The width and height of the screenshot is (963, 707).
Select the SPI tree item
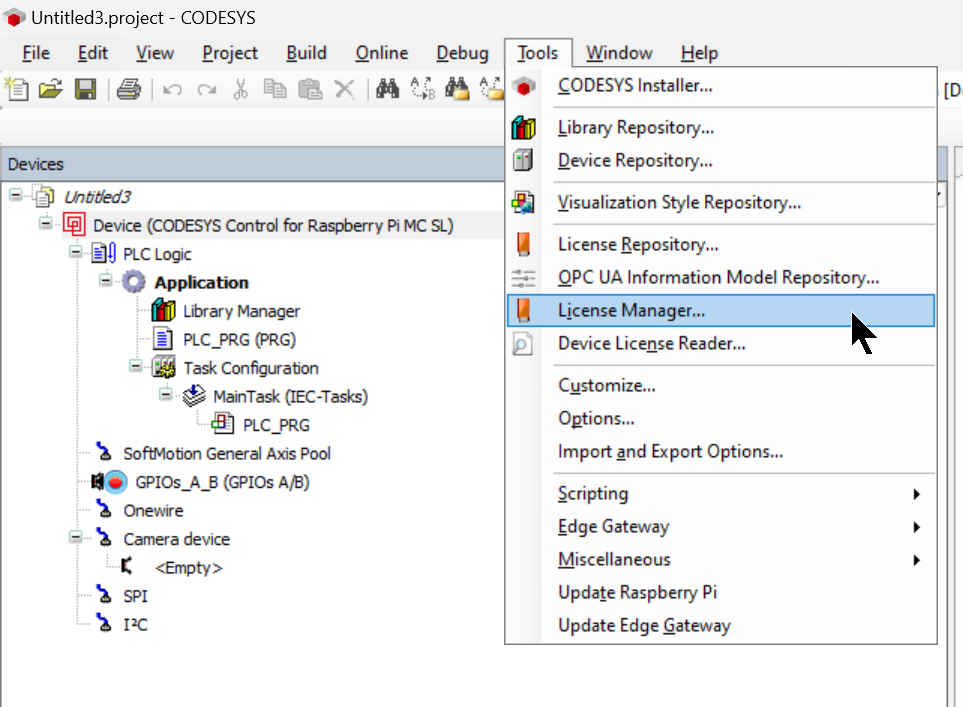[135, 596]
